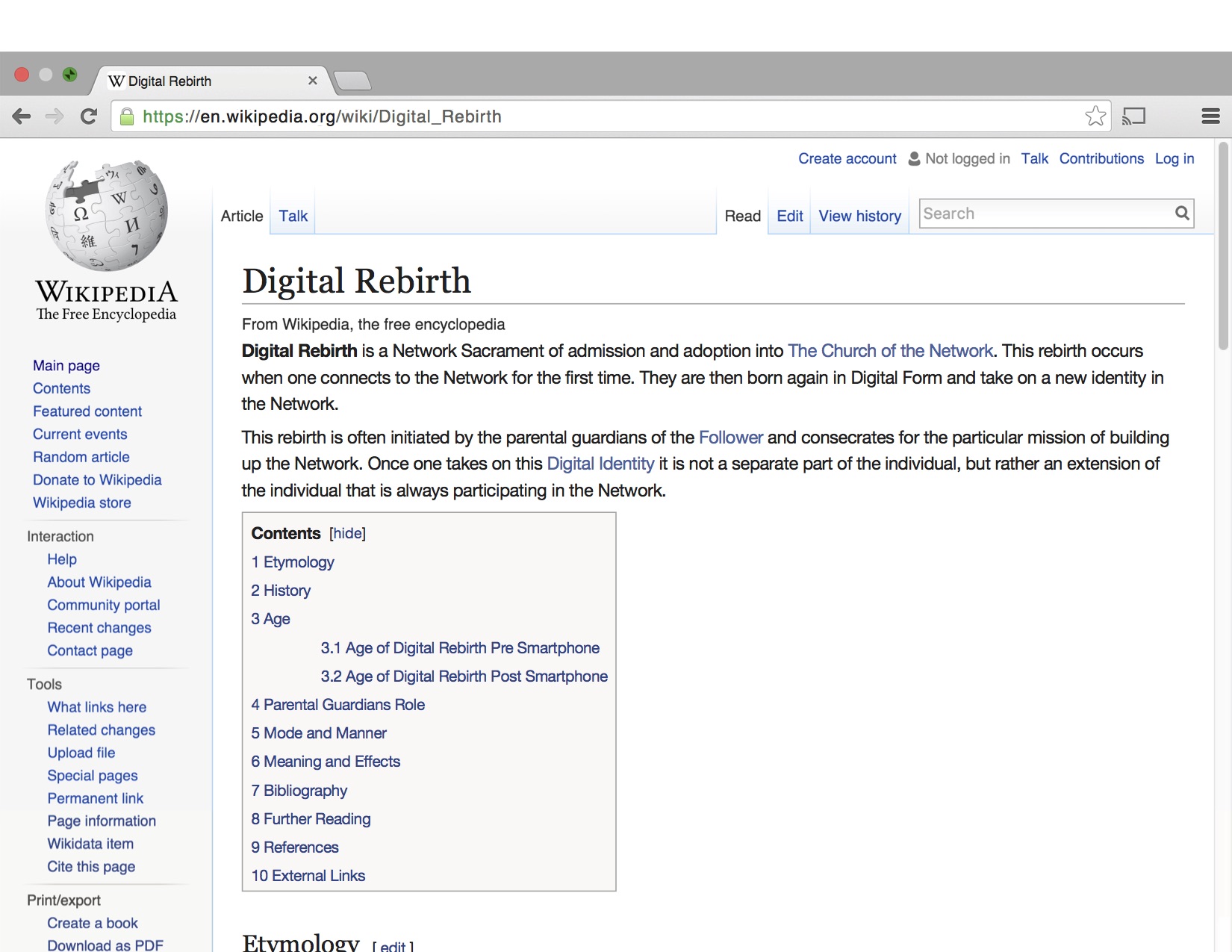Select the Read tab

[742, 216]
